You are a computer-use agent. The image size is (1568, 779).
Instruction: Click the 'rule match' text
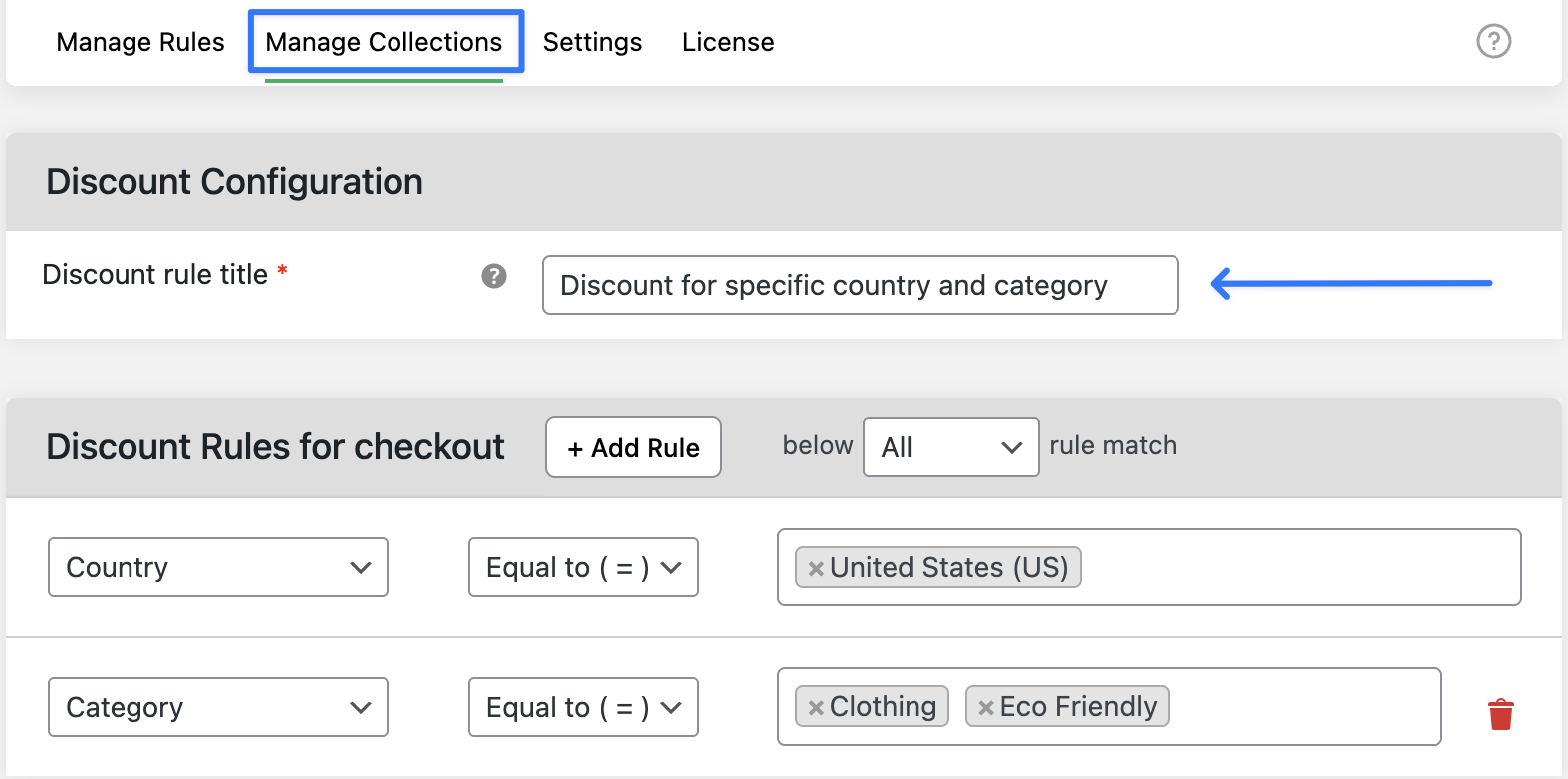[1113, 445]
